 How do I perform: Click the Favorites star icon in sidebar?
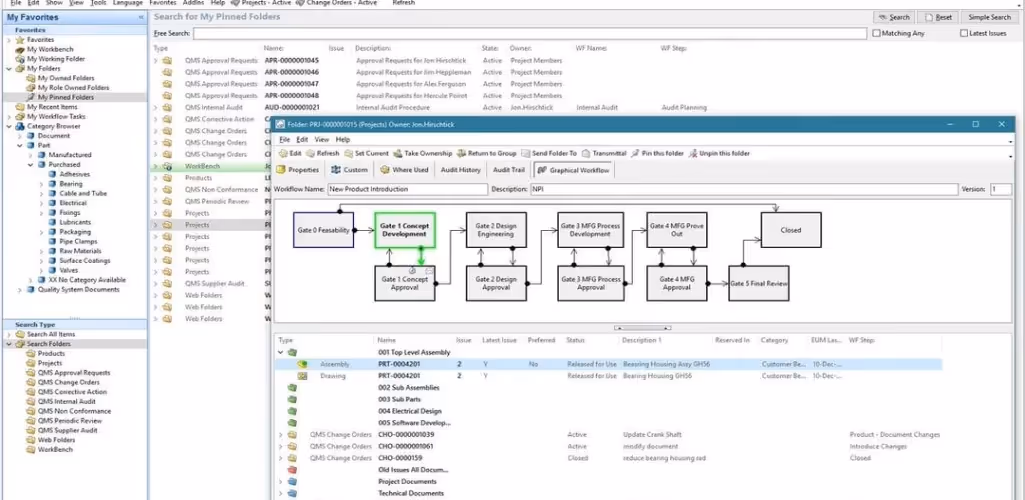pos(20,40)
